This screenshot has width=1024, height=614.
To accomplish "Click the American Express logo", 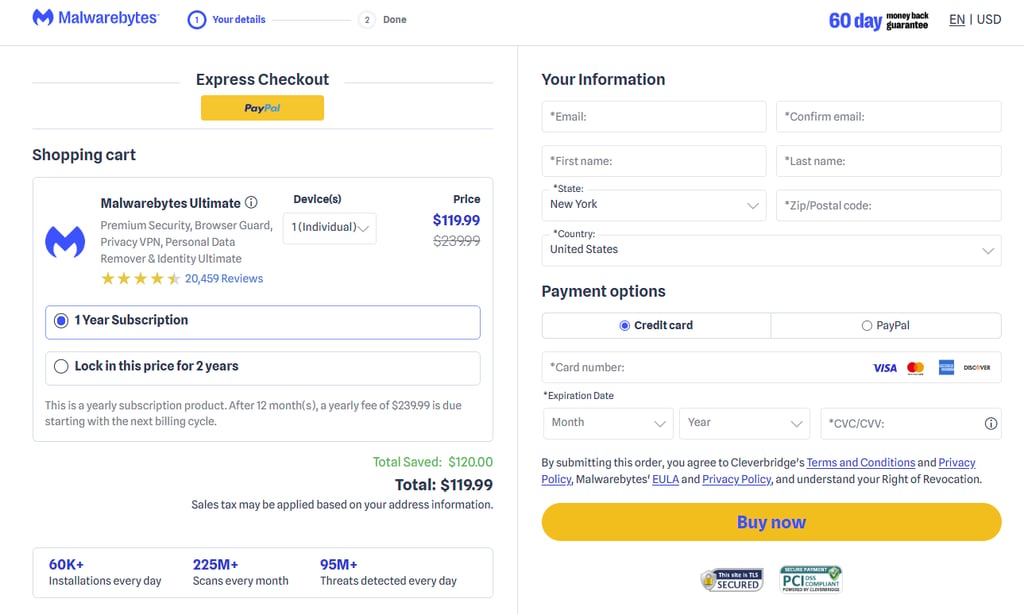I will [946, 367].
